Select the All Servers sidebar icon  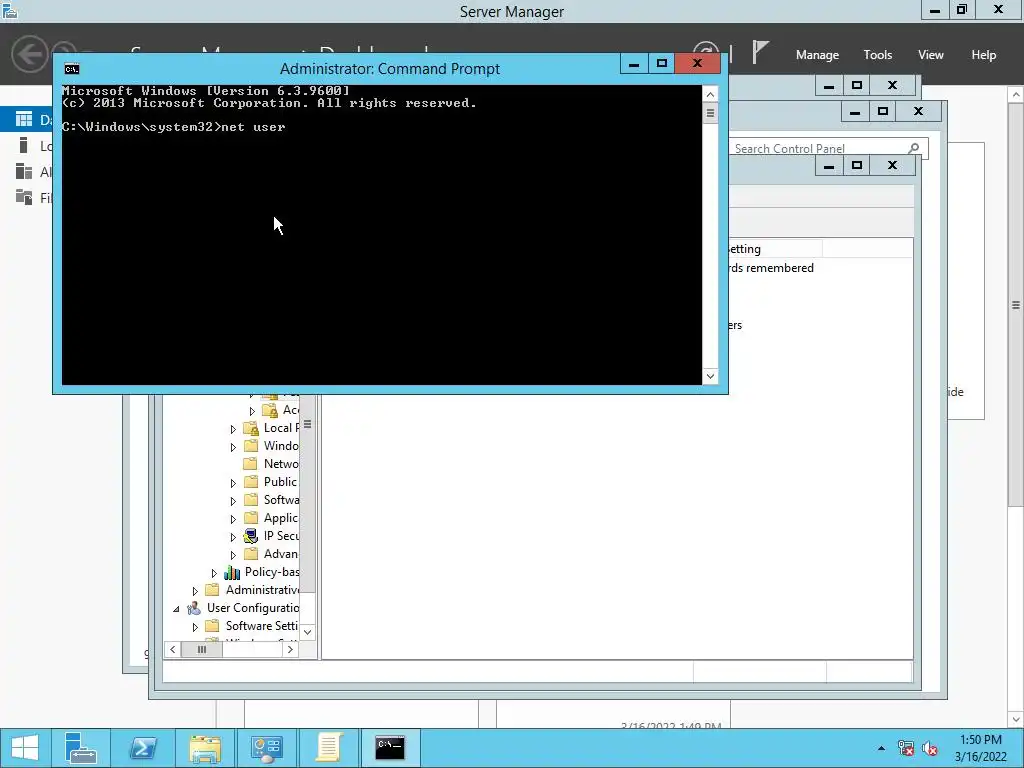(24, 171)
